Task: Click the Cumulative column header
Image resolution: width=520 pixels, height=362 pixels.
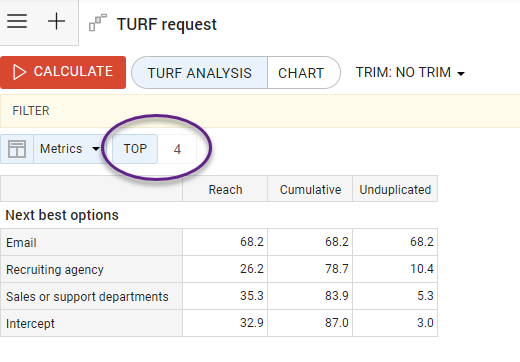Action: click(310, 189)
